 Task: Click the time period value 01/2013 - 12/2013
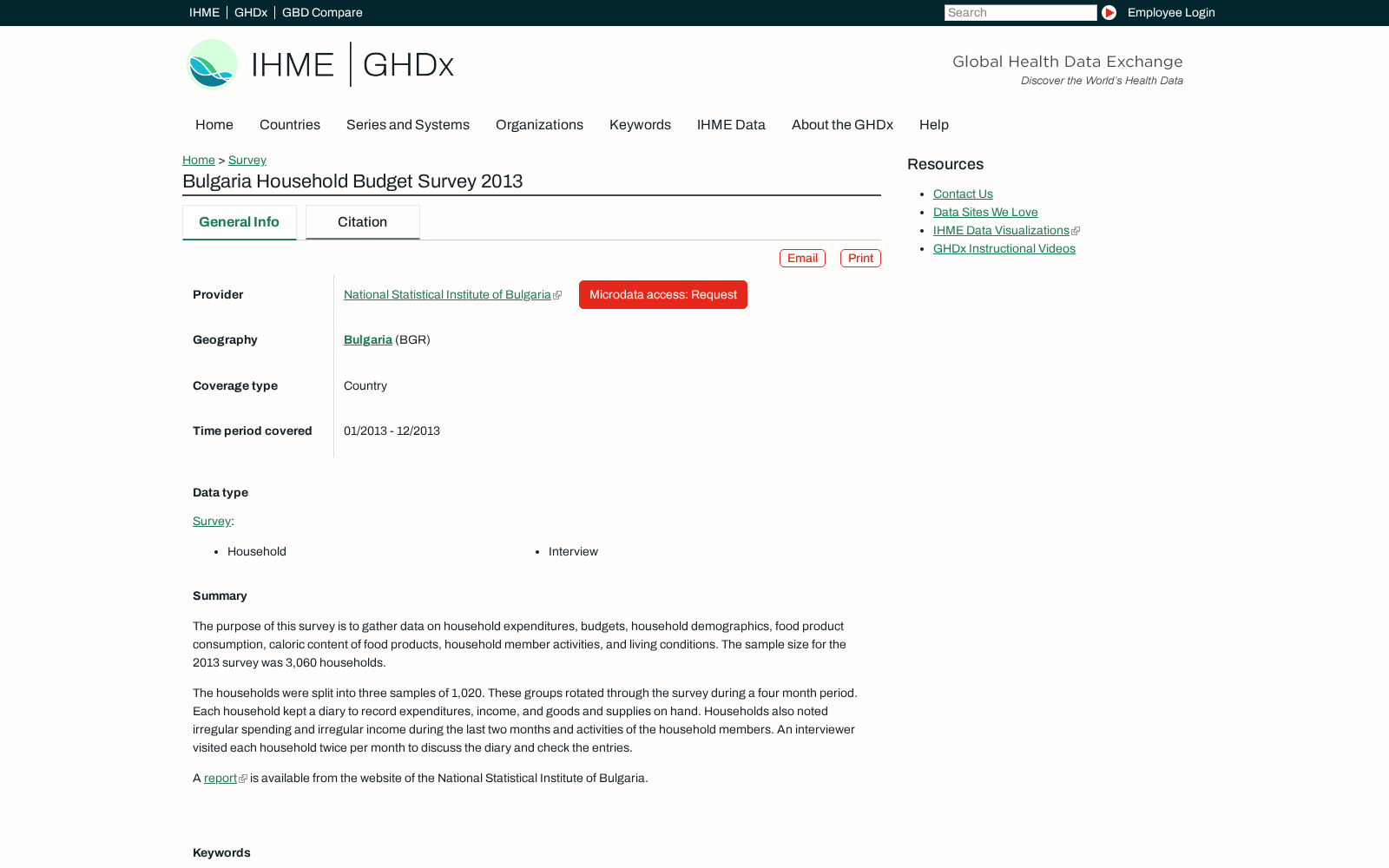(392, 431)
